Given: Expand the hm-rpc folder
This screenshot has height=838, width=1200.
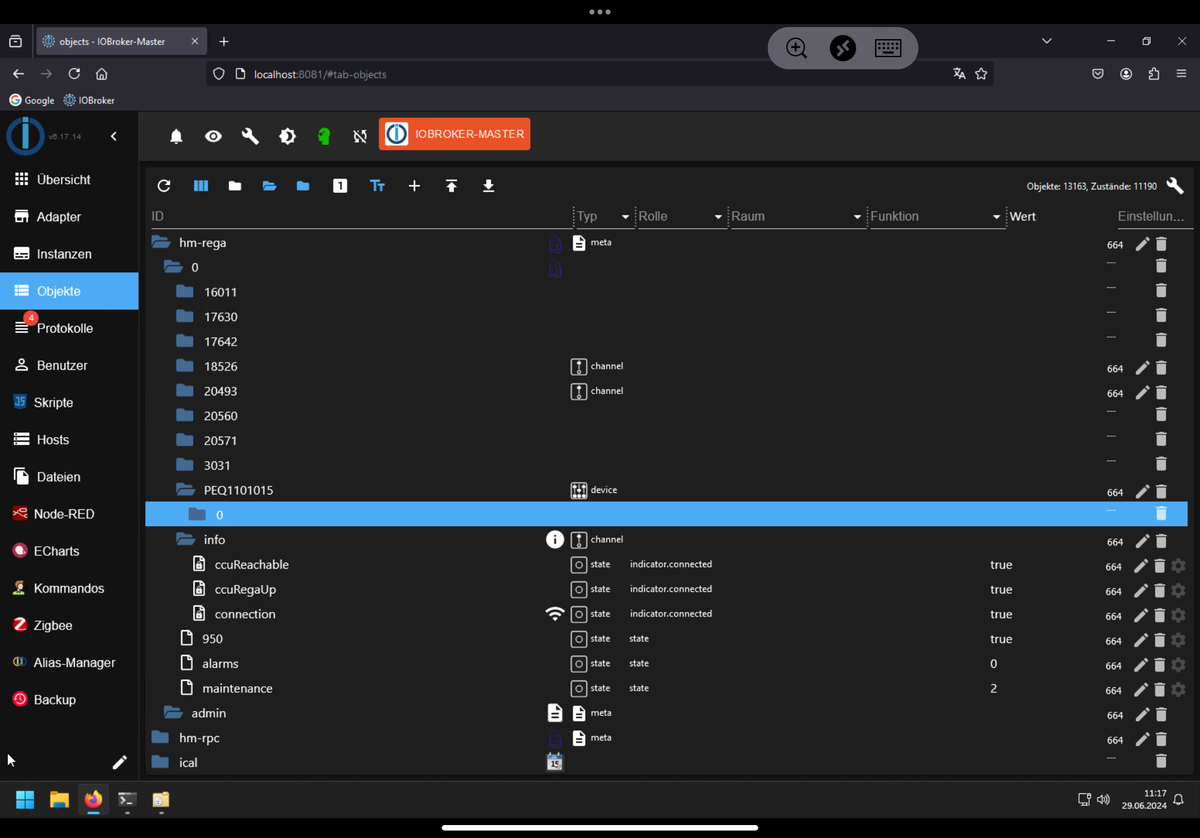Looking at the screenshot, I should [x=160, y=737].
